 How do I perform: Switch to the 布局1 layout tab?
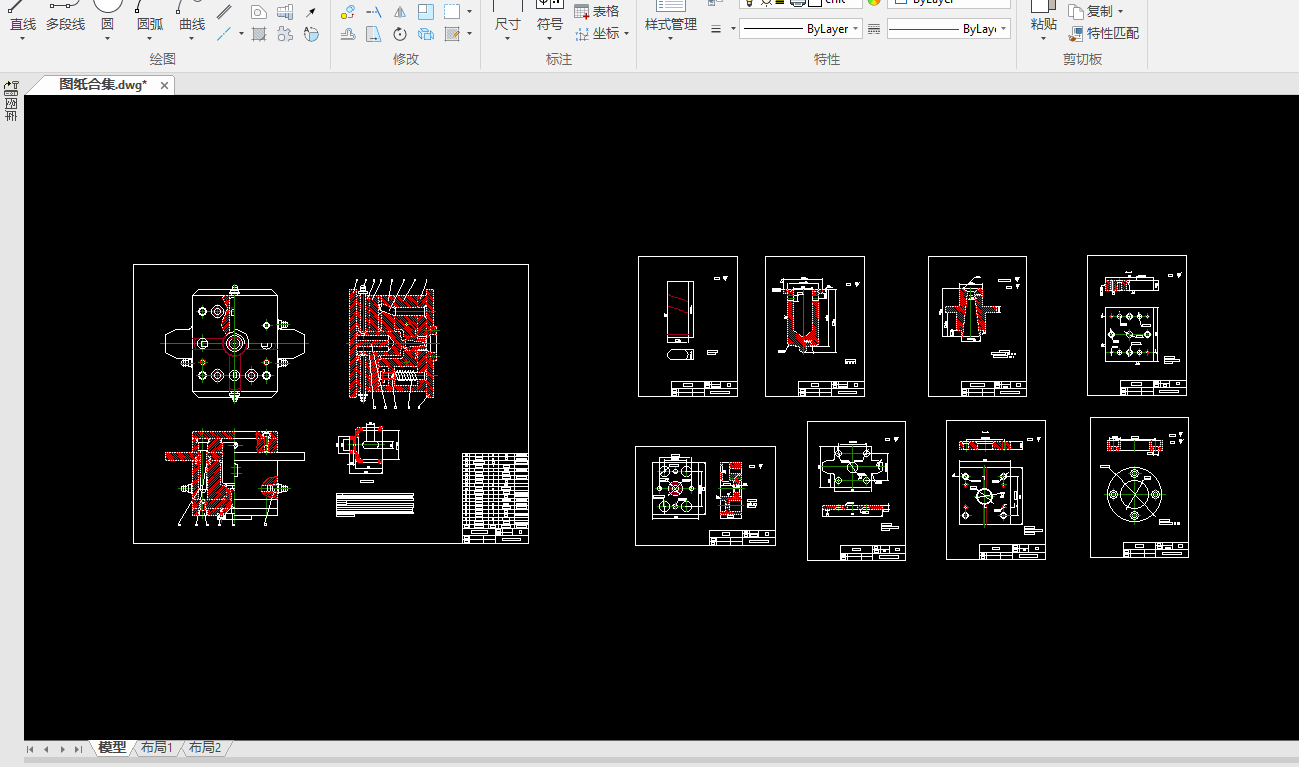point(157,748)
